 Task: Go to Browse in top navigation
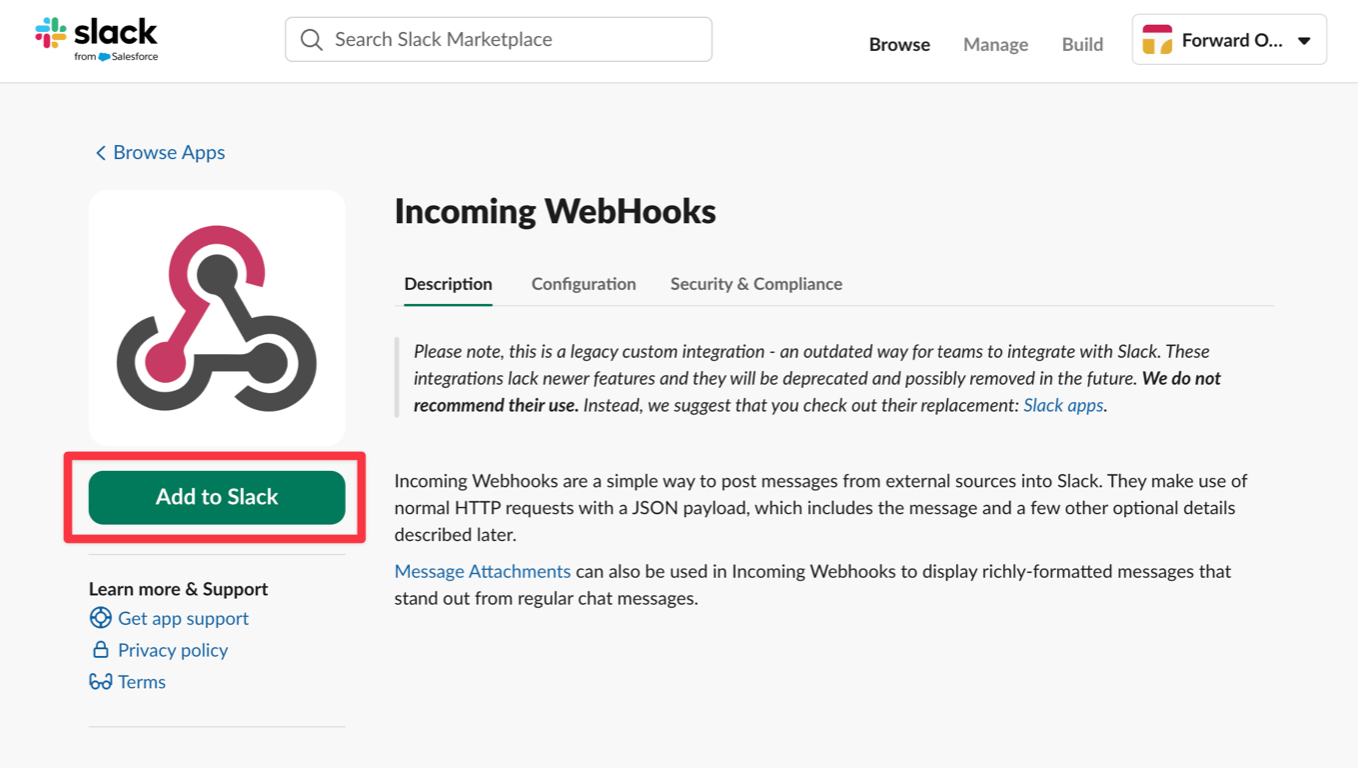(899, 44)
